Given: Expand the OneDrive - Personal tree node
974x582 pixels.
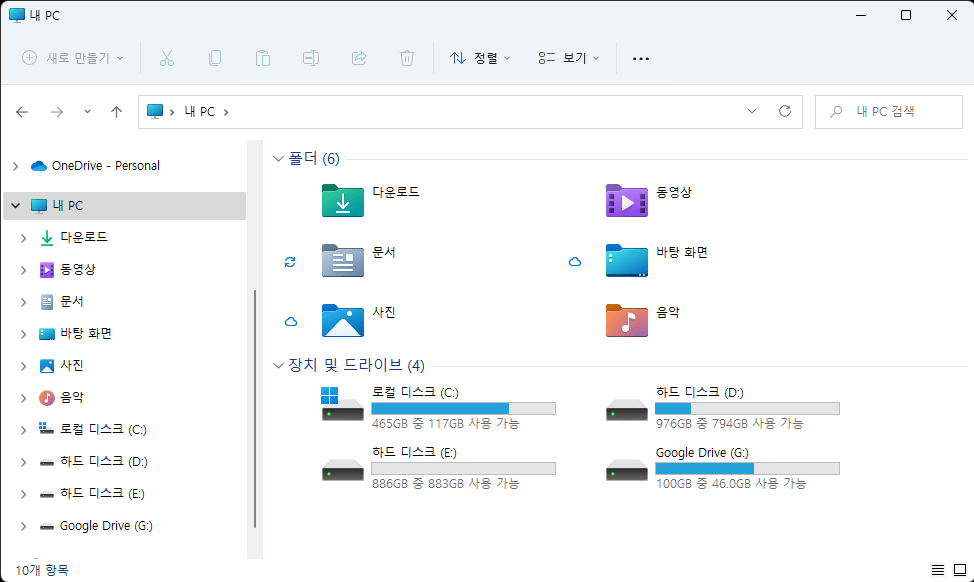Looking at the screenshot, I should (16, 166).
